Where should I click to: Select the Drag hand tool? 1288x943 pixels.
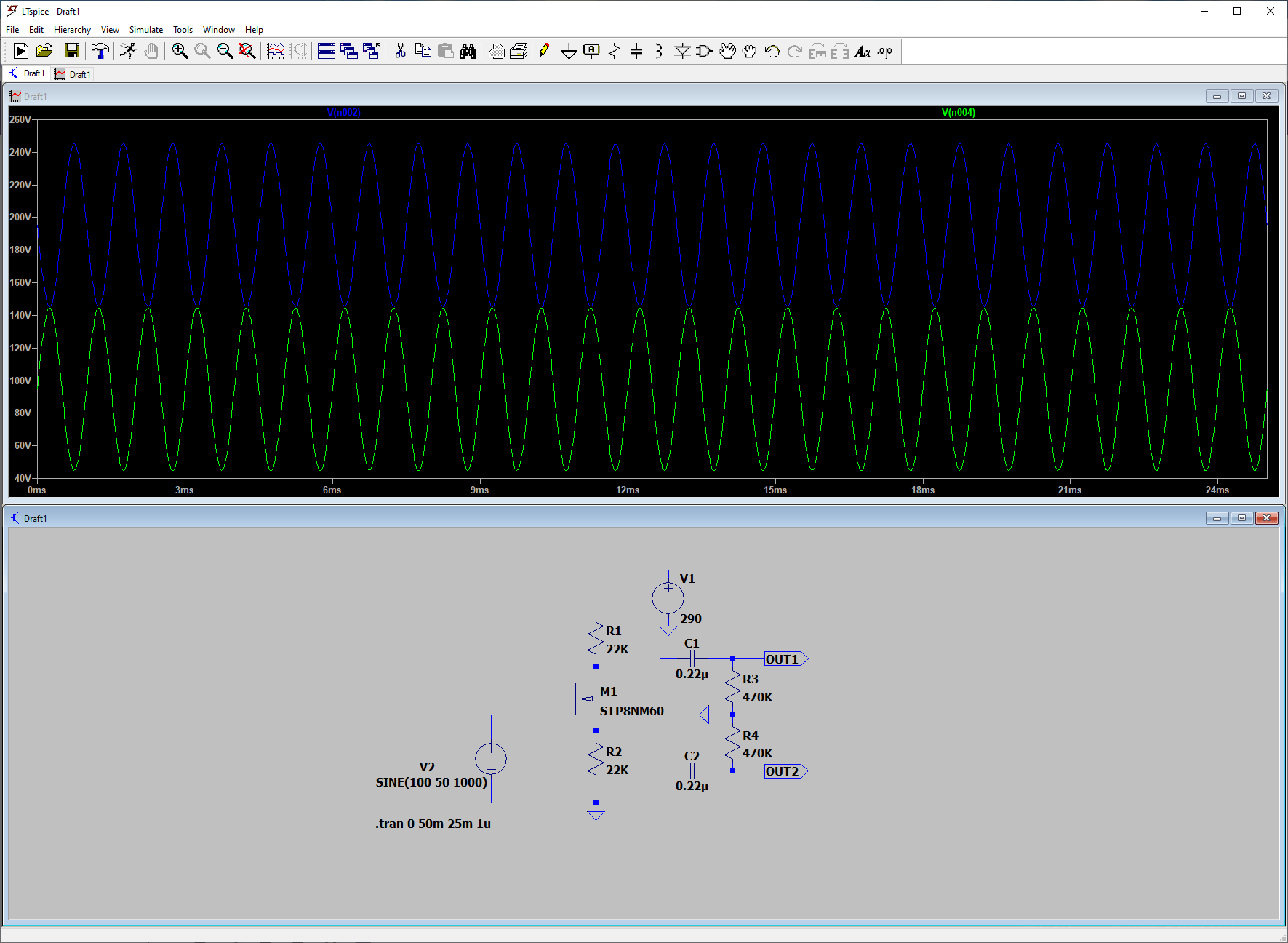pos(750,51)
